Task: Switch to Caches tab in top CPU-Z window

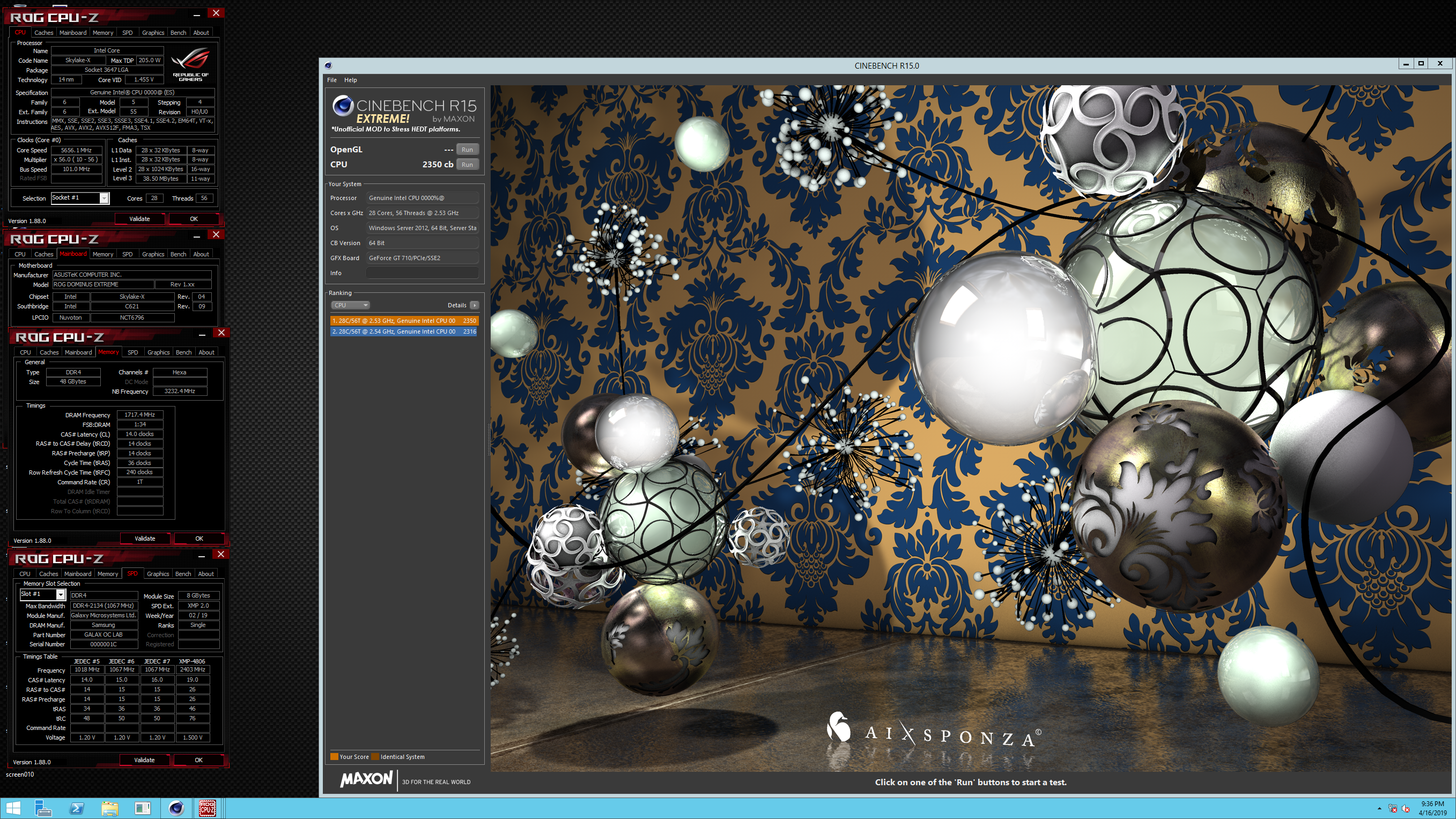Action: point(43,33)
